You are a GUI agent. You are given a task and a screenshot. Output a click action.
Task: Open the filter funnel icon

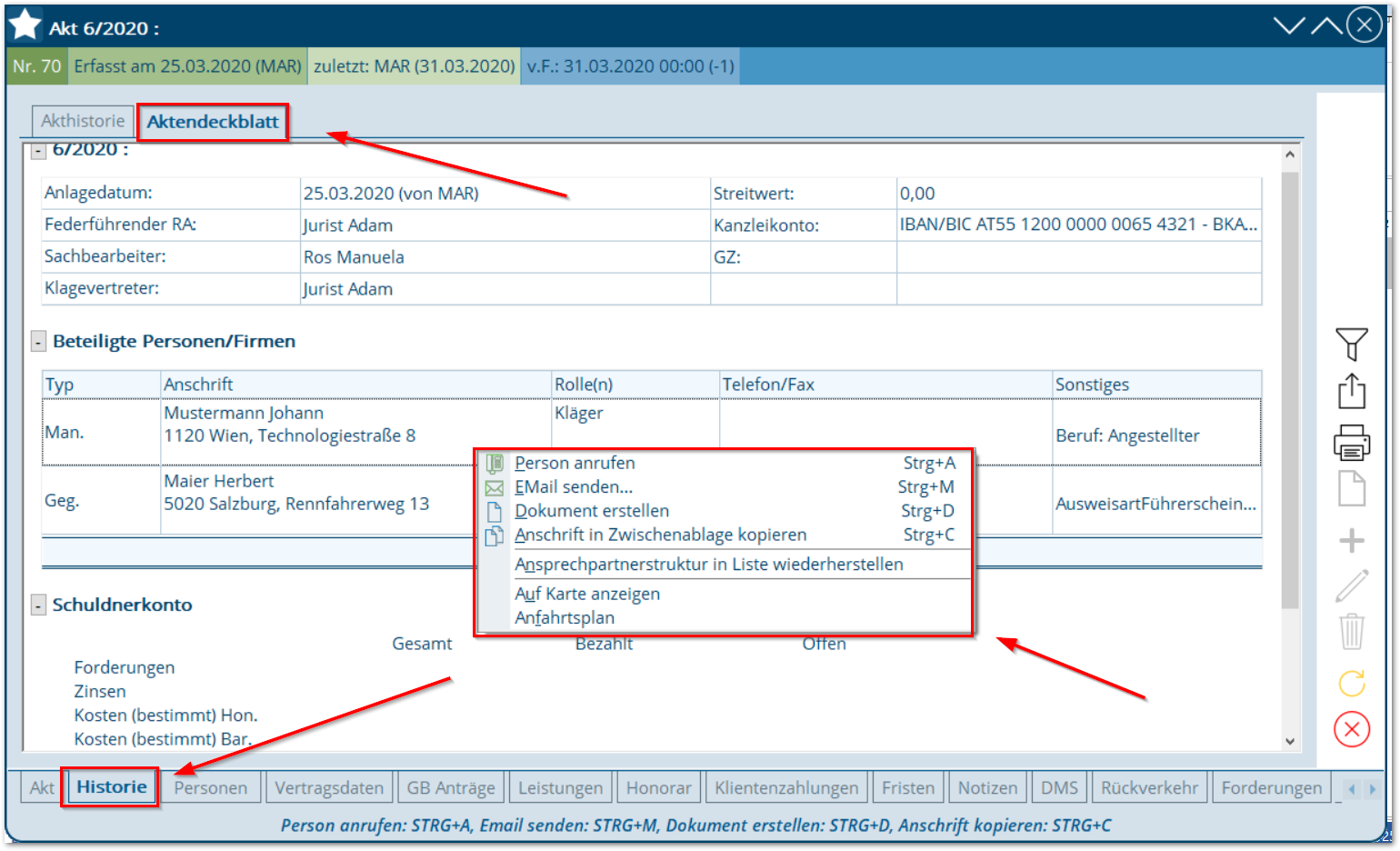1352,345
